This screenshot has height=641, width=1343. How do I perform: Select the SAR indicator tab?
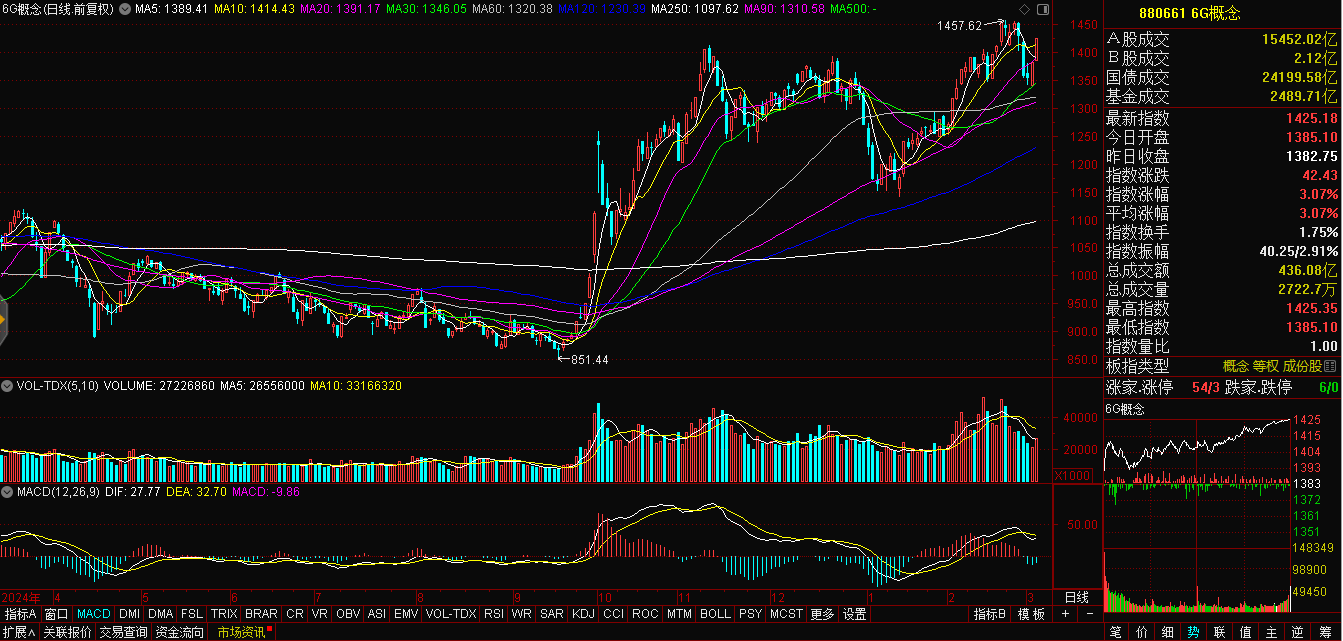[x=551, y=614]
